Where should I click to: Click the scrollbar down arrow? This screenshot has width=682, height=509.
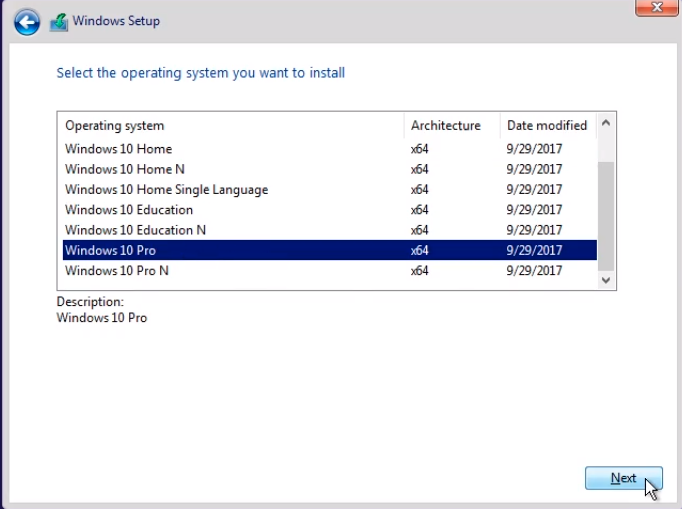pos(605,280)
